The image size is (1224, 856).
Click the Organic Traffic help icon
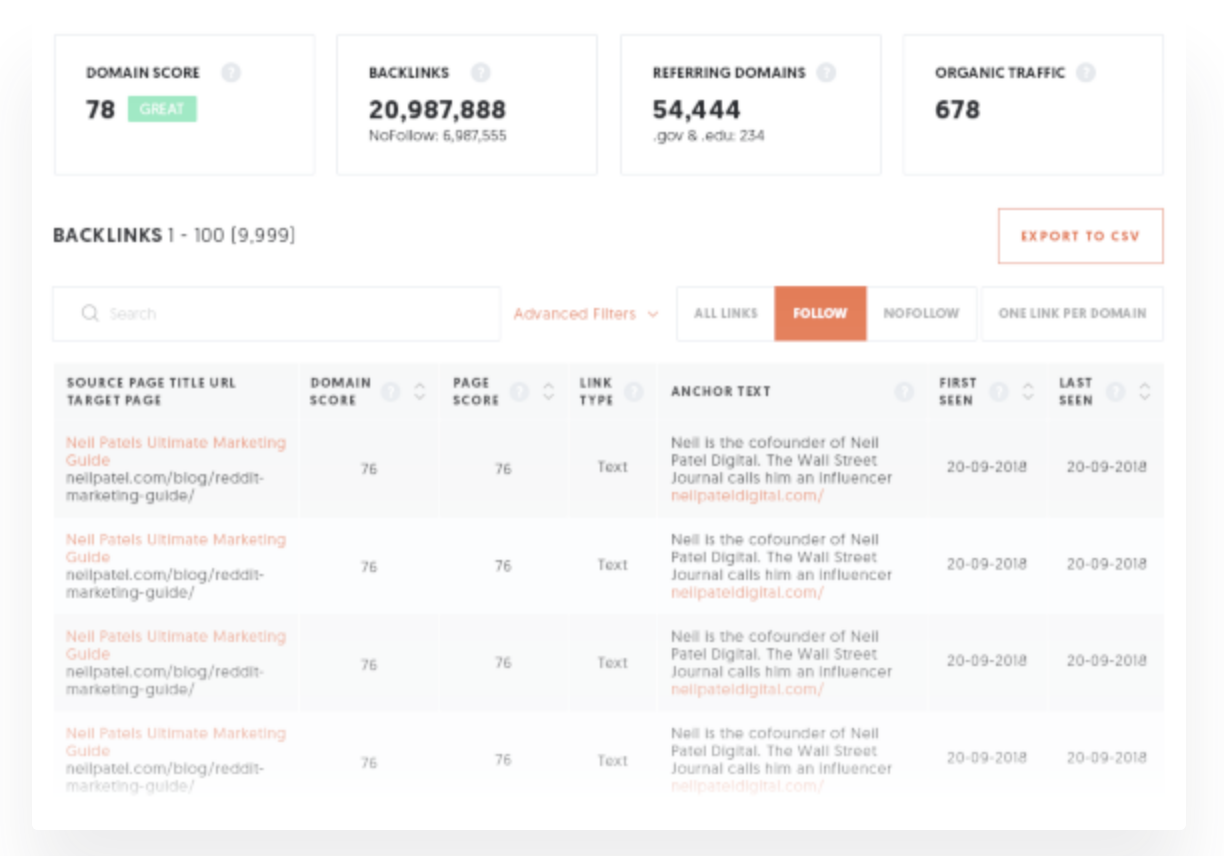(1086, 73)
